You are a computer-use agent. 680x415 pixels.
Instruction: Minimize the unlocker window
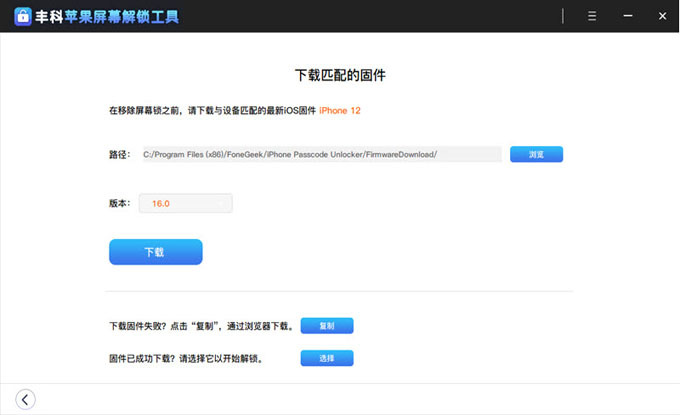(628, 16)
